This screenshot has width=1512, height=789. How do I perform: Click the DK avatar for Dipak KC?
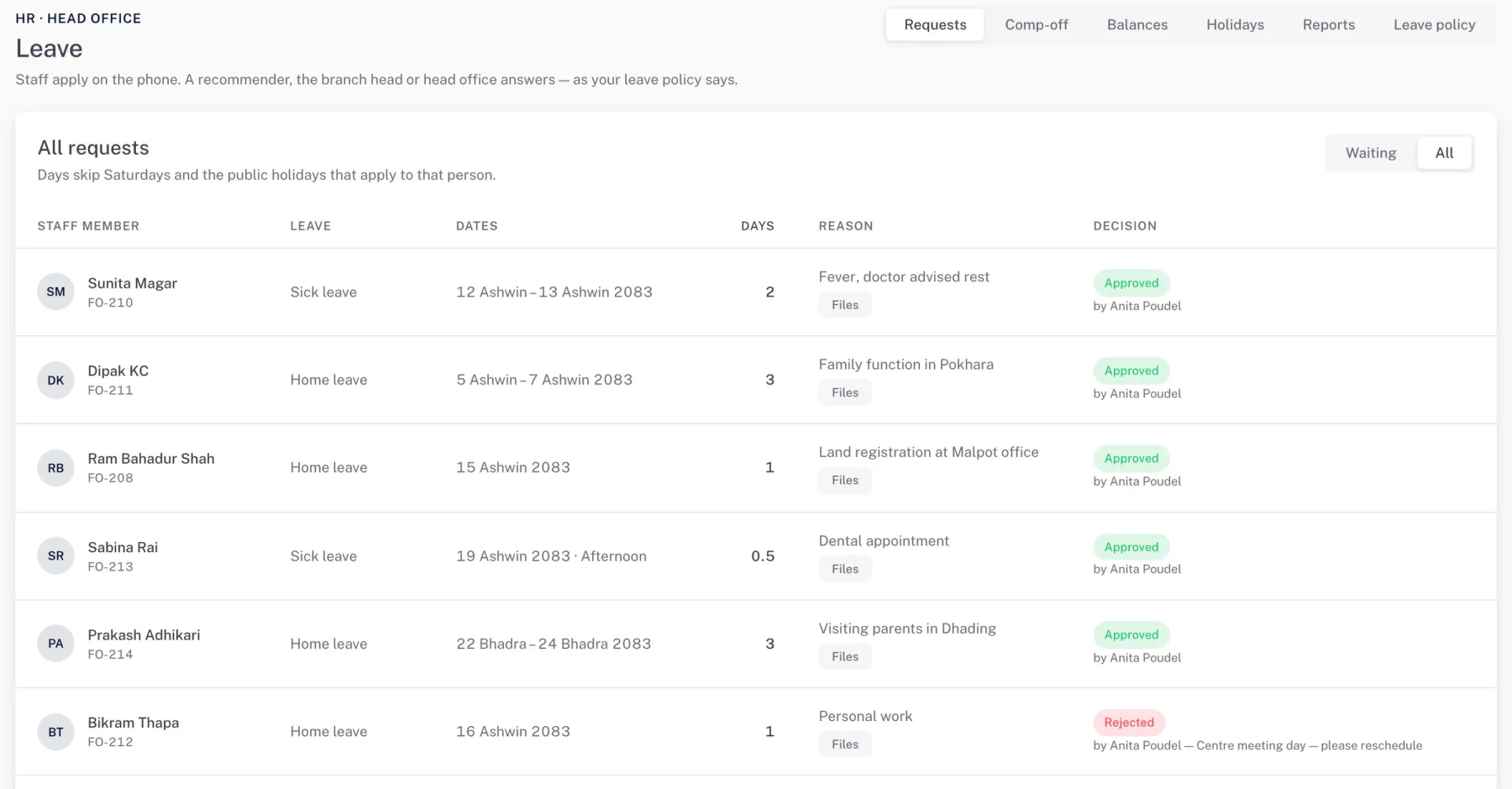55,380
